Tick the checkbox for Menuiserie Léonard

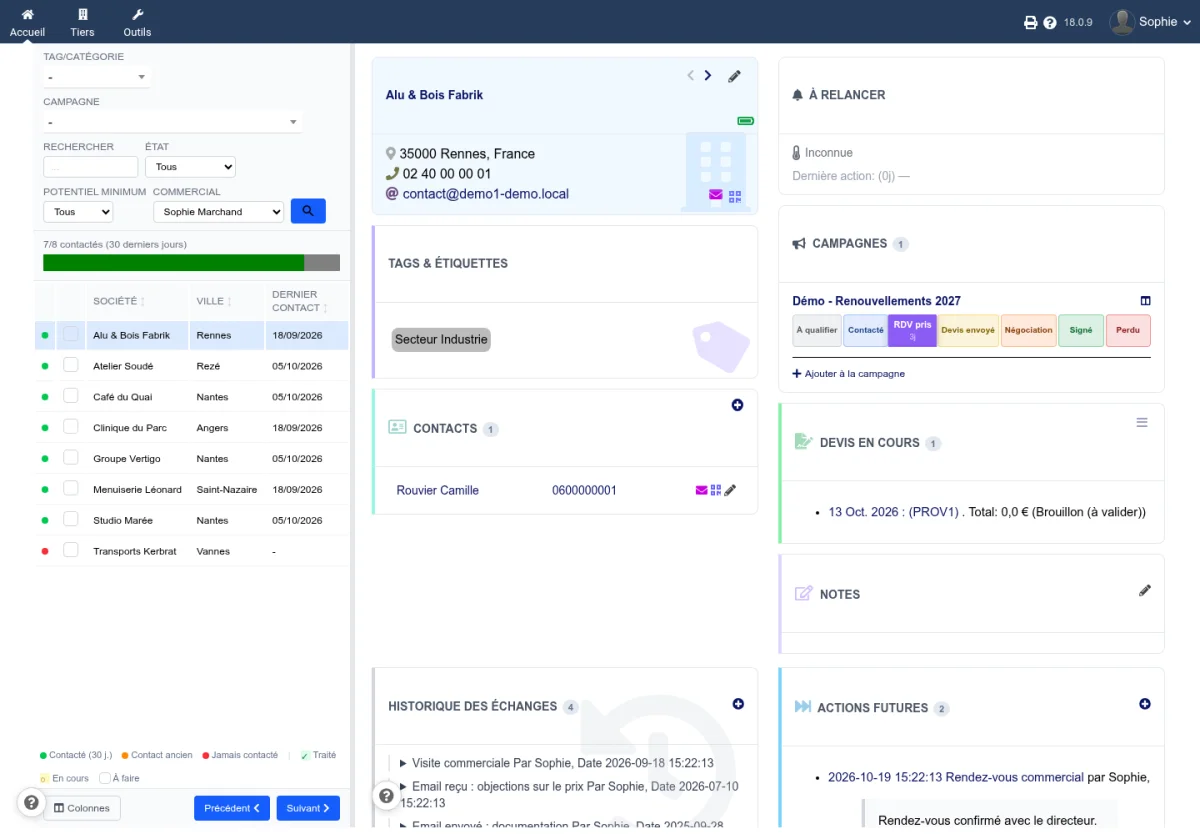point(71,489)
